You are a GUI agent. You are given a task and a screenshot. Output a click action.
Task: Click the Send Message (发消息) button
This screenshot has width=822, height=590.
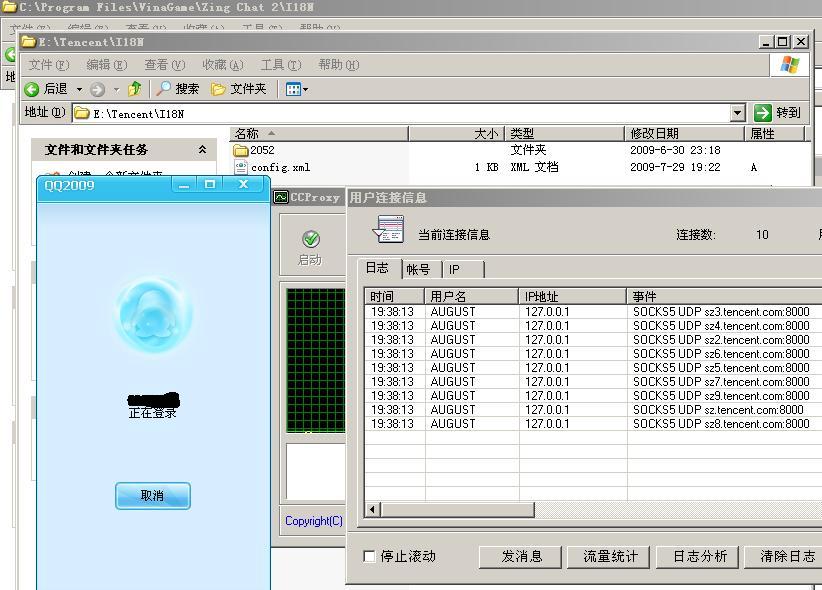(x=521, y=556)
